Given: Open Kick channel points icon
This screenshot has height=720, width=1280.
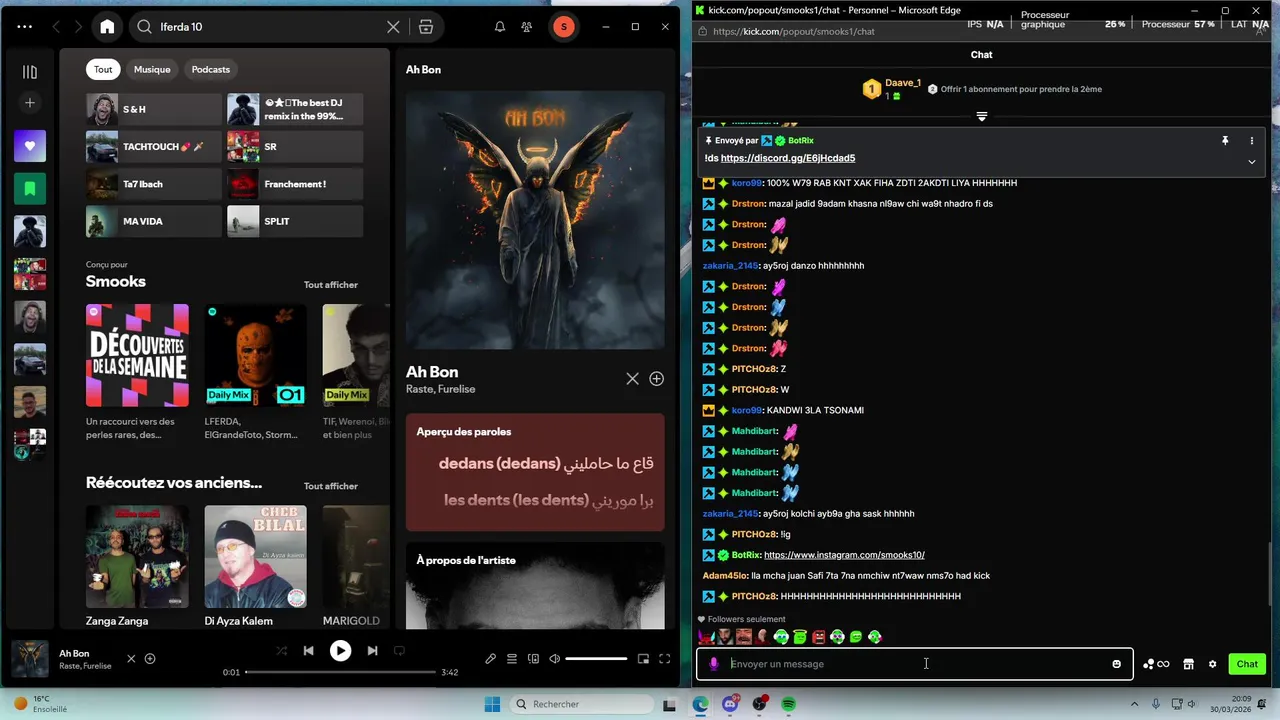Looking at the screenshot, I should click(x=1156, y=664).
